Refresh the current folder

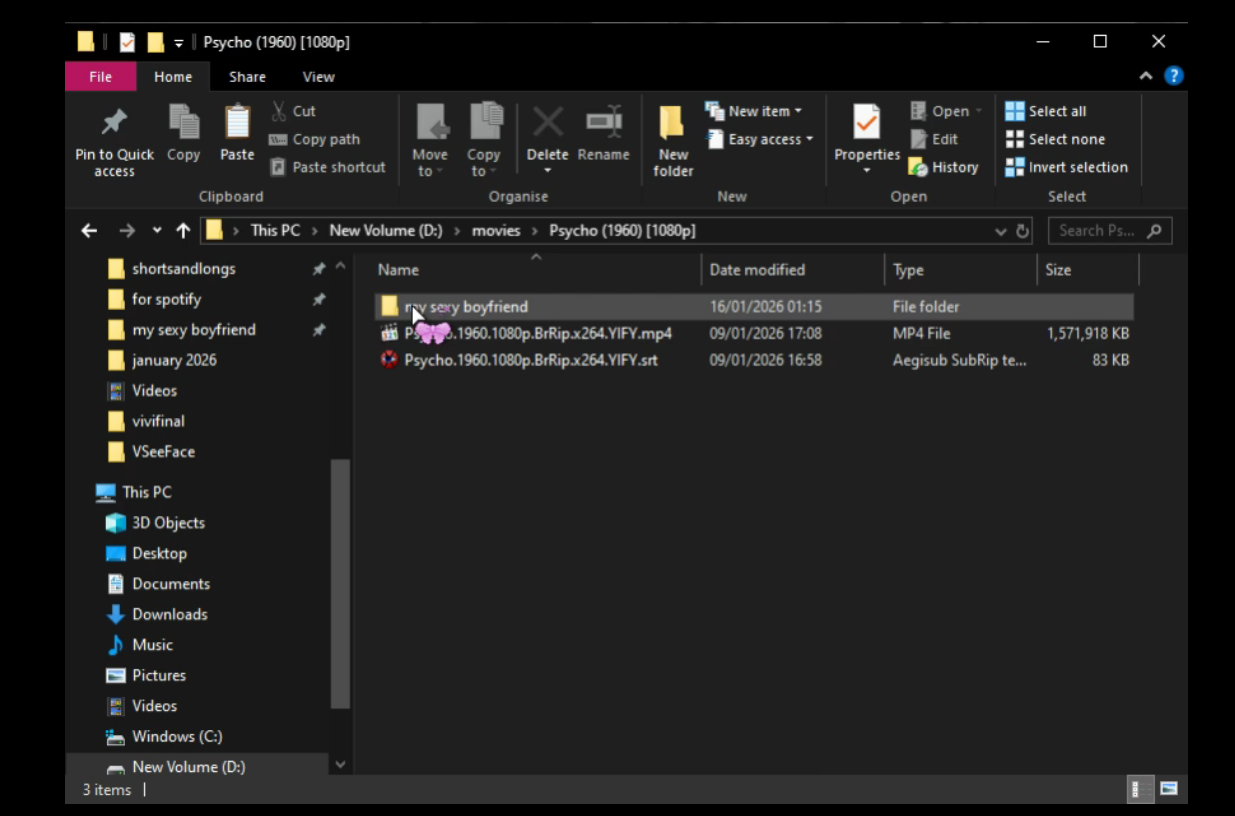(x=1023, y=231)
